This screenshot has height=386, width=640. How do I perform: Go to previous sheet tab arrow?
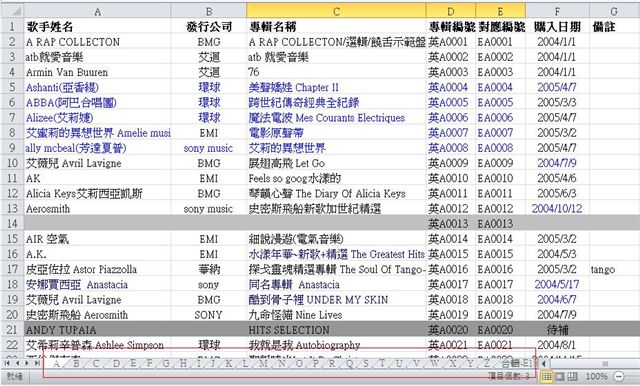tap(17, 363)
